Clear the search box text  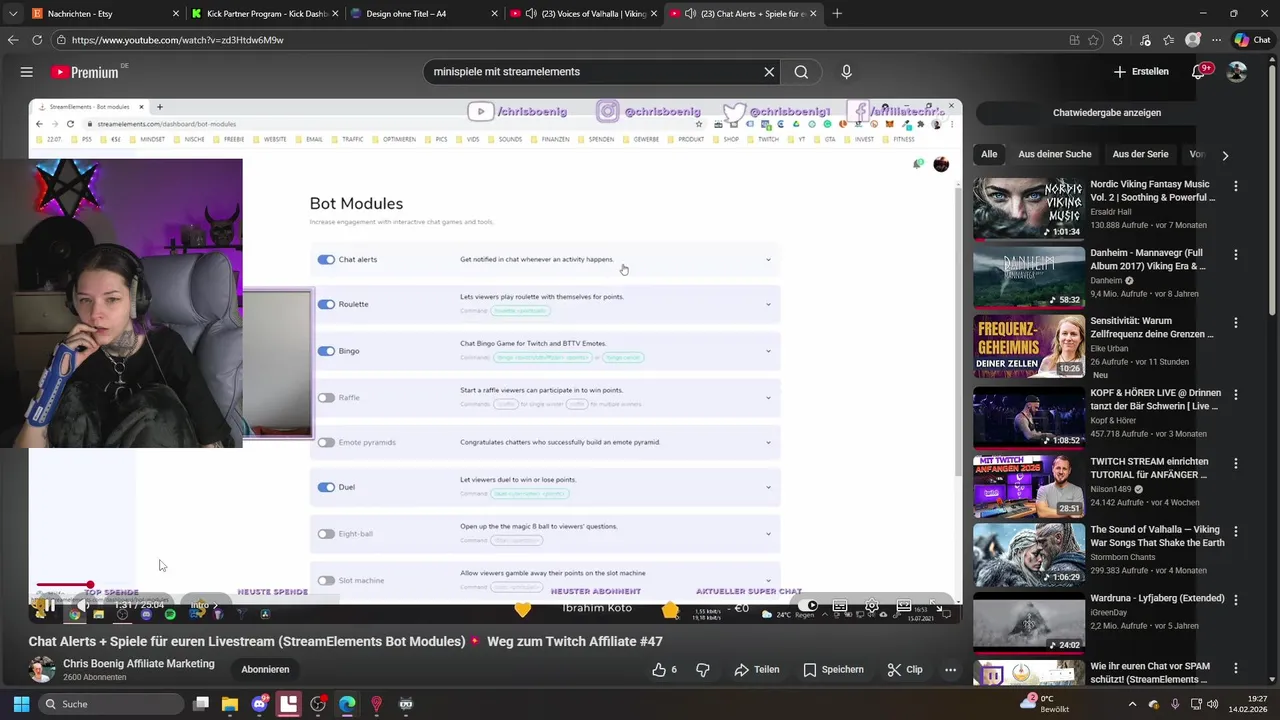pyautogui.click(x=769, y=72)
